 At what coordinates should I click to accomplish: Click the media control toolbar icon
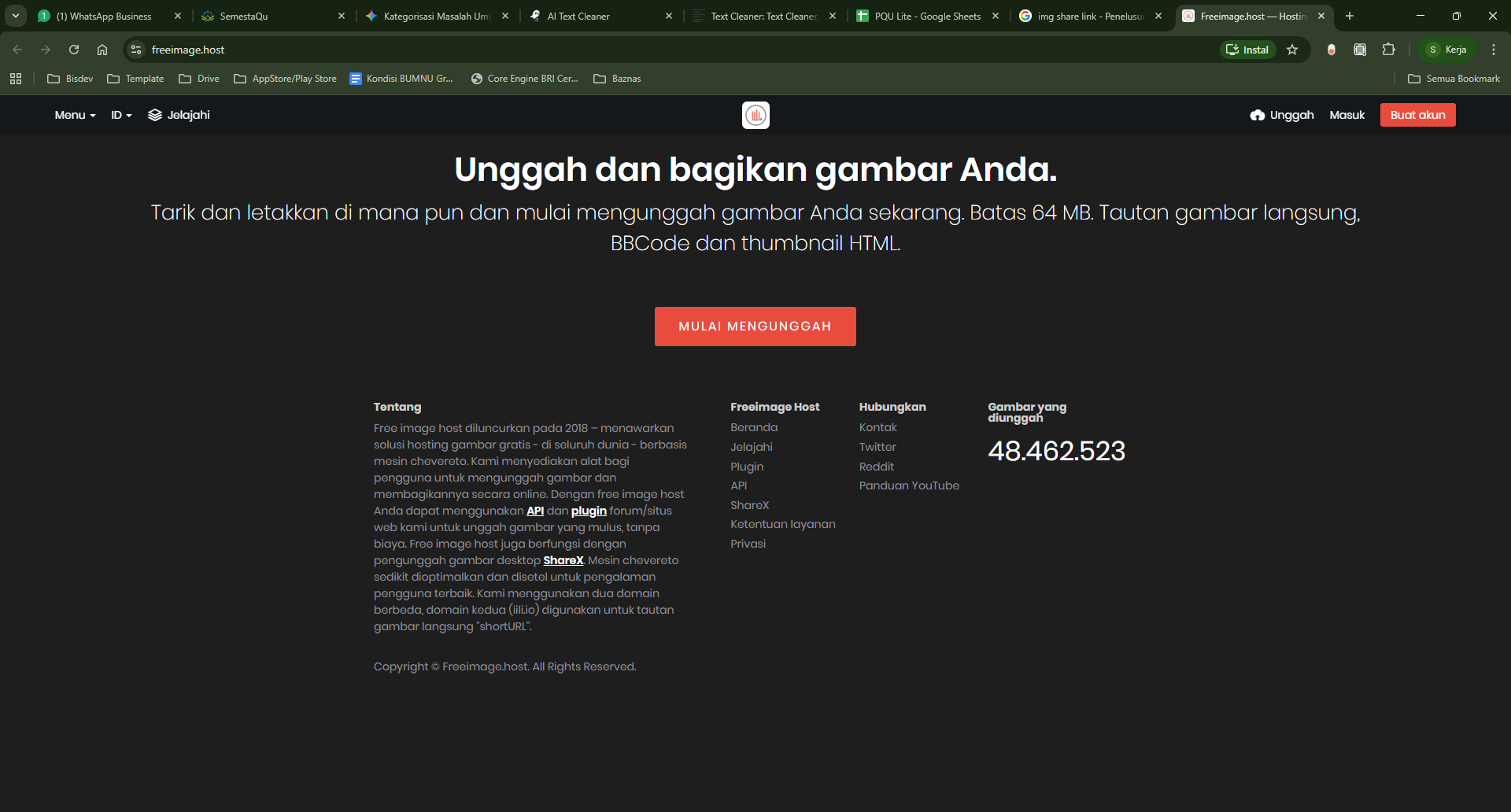click(1360, 50)
